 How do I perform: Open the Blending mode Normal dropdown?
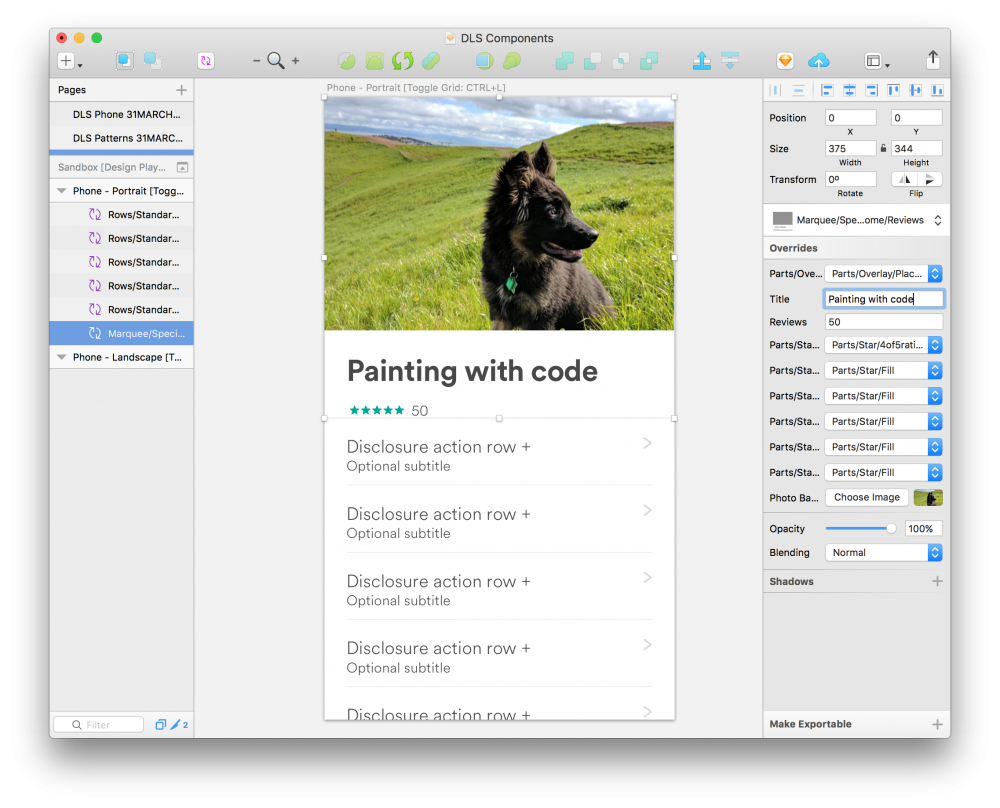[x=883, y=553]
